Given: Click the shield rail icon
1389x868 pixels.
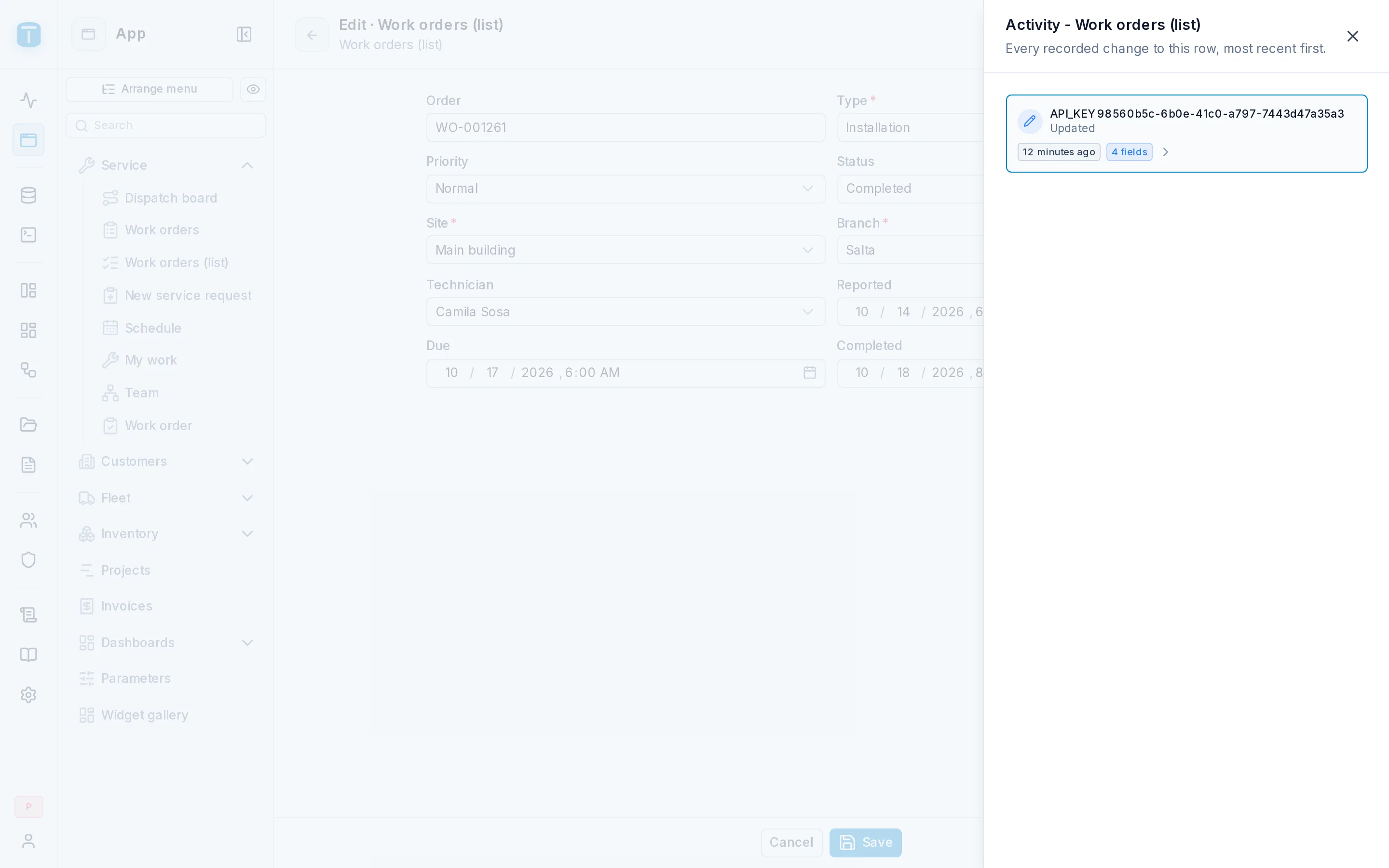Looking at the screenshot, I should tap(28, 560).
